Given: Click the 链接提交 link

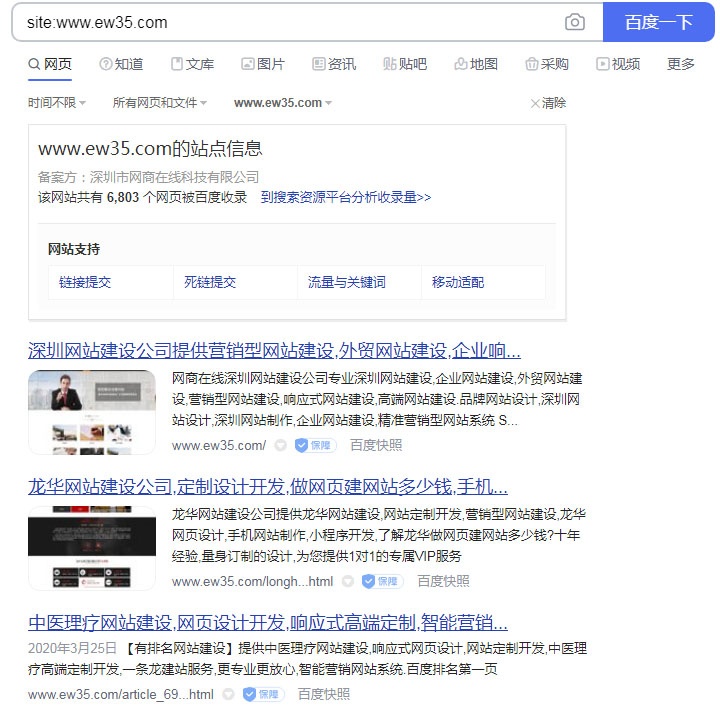Looking at the screenshot, I should (85, 282).
